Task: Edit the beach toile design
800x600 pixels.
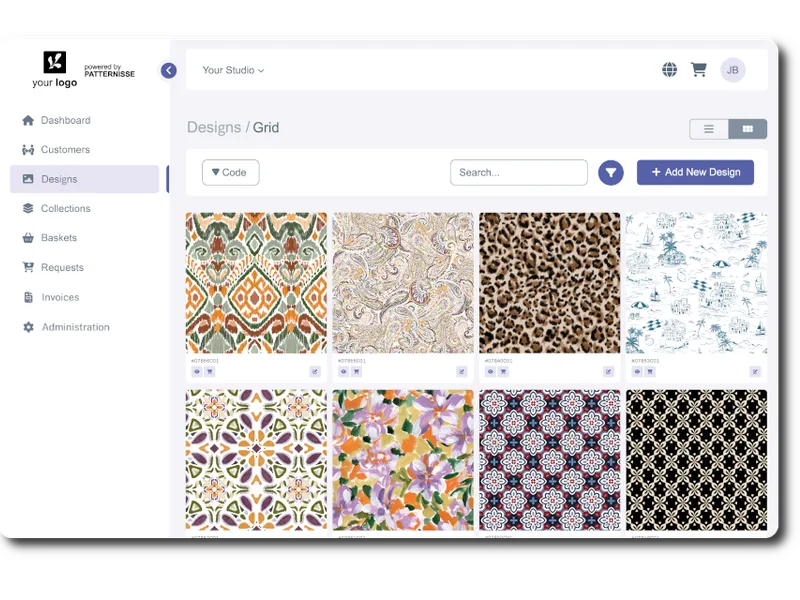Action: tap(755, 371)
